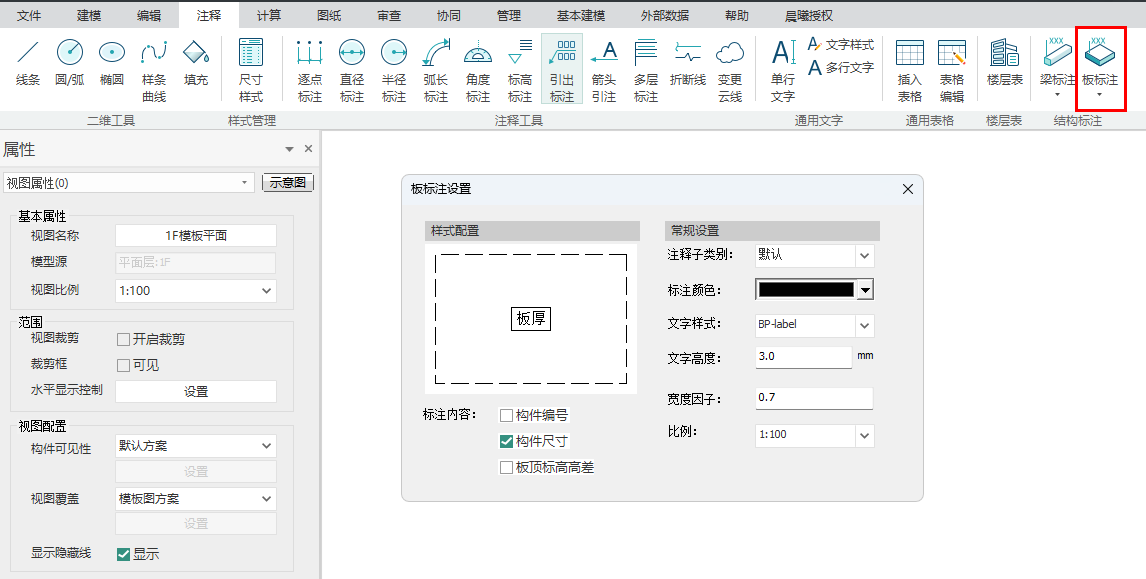1146x579 pixels.
Task: Click the 填充 fill tool icon
Action: [x=196, y=62]
